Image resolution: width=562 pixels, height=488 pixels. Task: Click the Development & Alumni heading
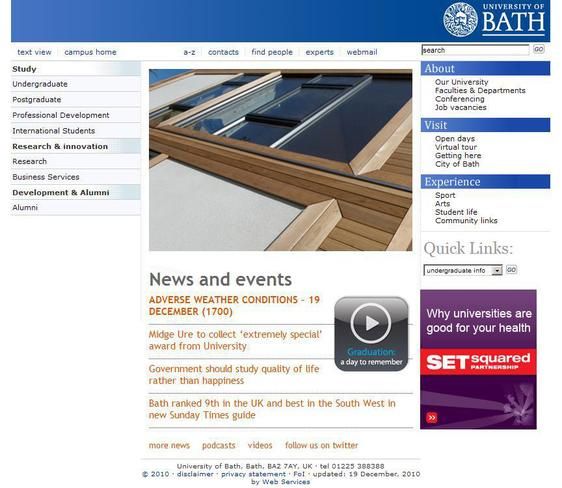[76, 192]
